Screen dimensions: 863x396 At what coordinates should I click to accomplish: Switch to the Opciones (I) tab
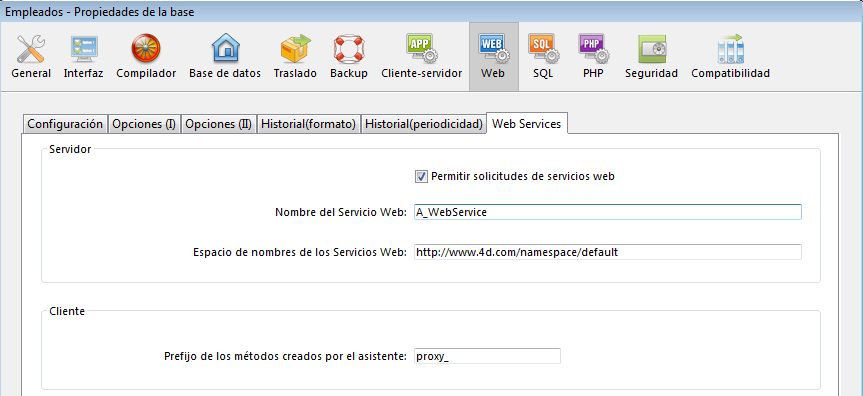[144, 124]
